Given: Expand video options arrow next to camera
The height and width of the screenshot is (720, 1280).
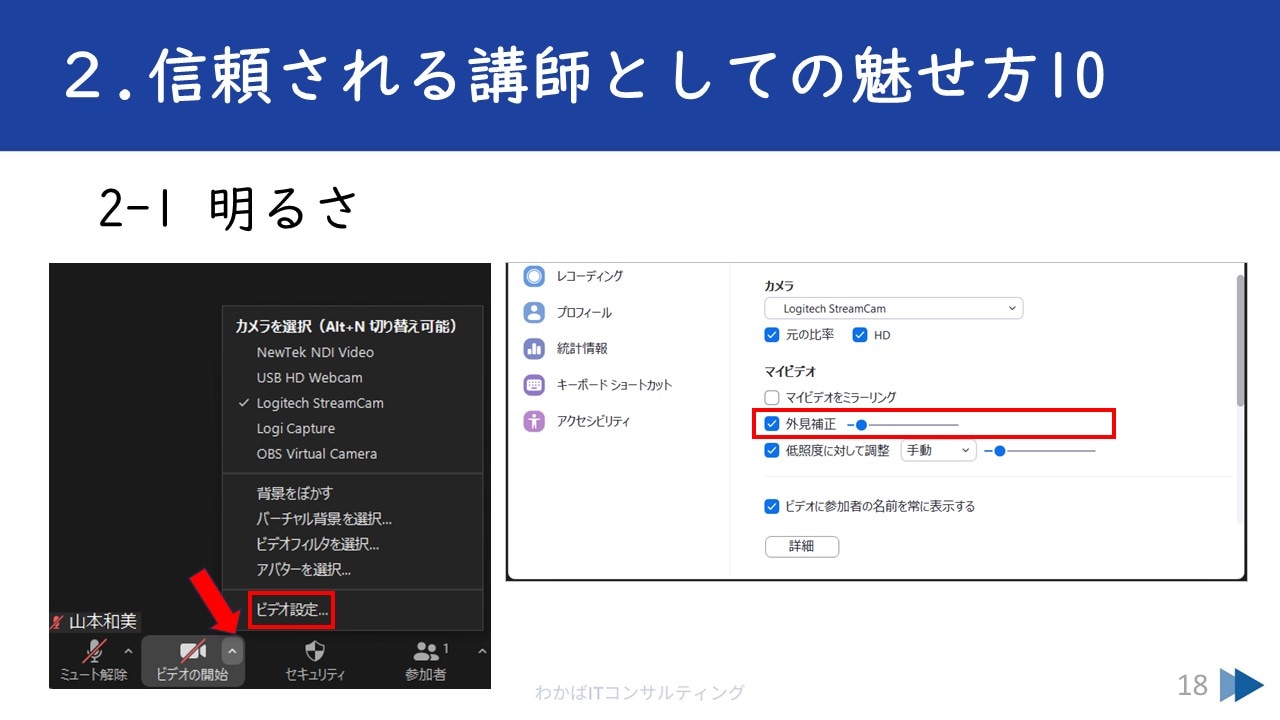Looking at the screenshot, I should [232, 652].
